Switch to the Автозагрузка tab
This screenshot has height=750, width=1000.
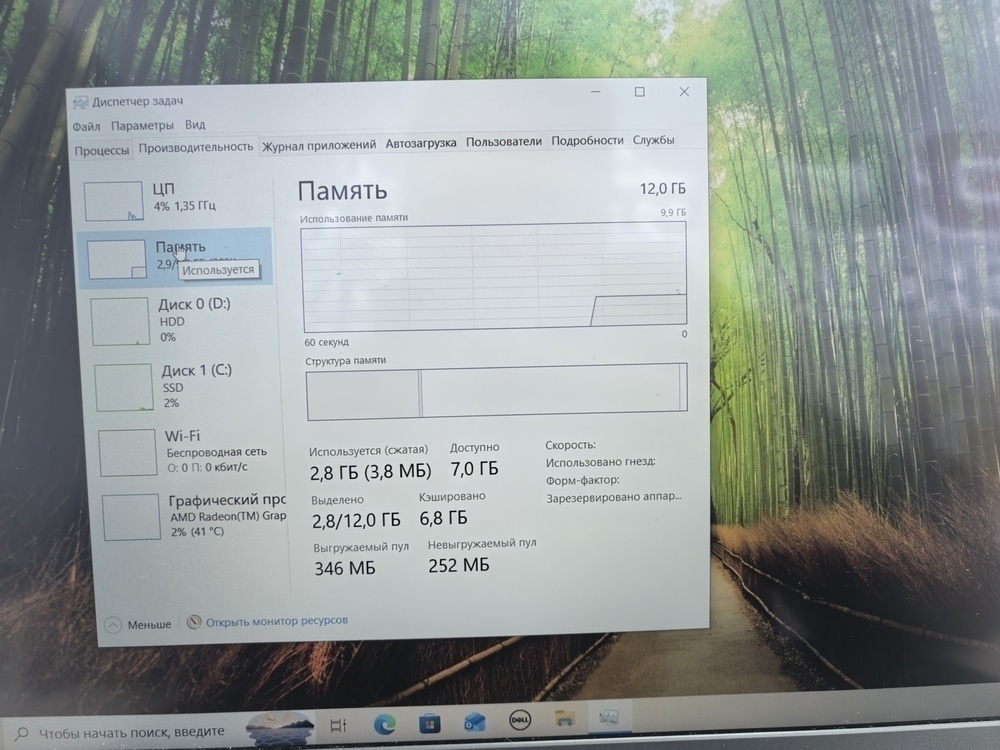tap(420, 143)
